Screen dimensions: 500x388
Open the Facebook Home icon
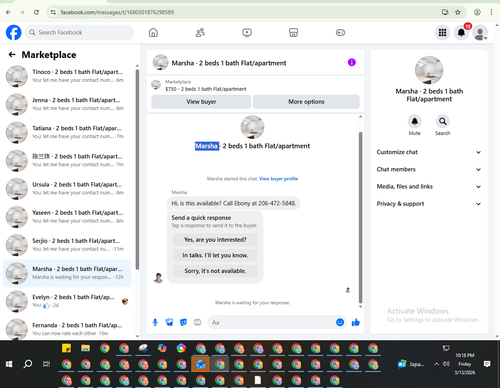click(153, 33)
